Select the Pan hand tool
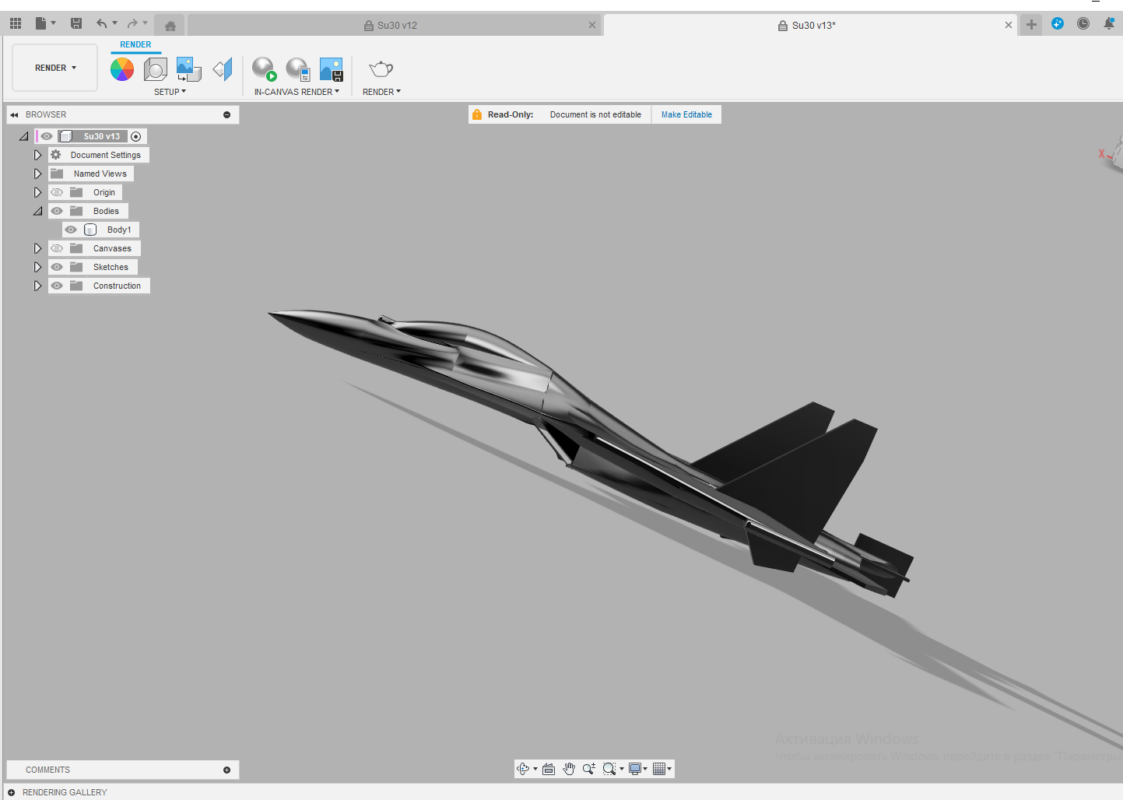Screen dimensions: 1123x800 pyautogui.click(x=569, y=768)
